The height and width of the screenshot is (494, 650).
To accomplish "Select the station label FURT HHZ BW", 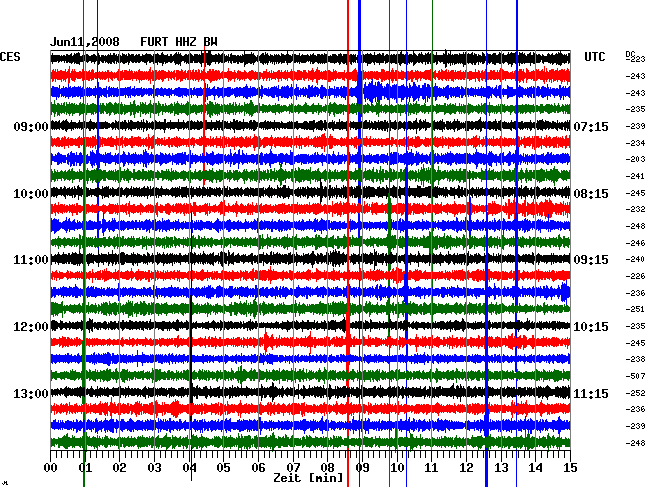I will point(179,42).
